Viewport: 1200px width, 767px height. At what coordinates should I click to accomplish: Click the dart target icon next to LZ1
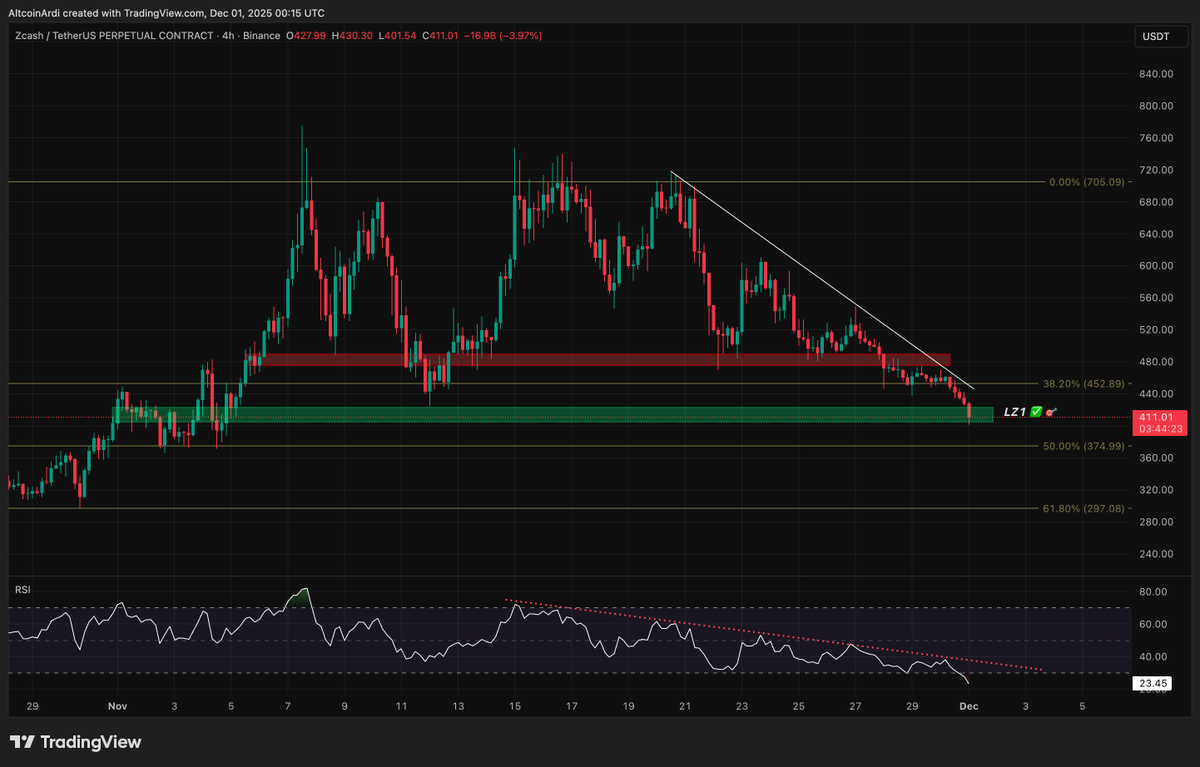click(x=1049, y=412)
